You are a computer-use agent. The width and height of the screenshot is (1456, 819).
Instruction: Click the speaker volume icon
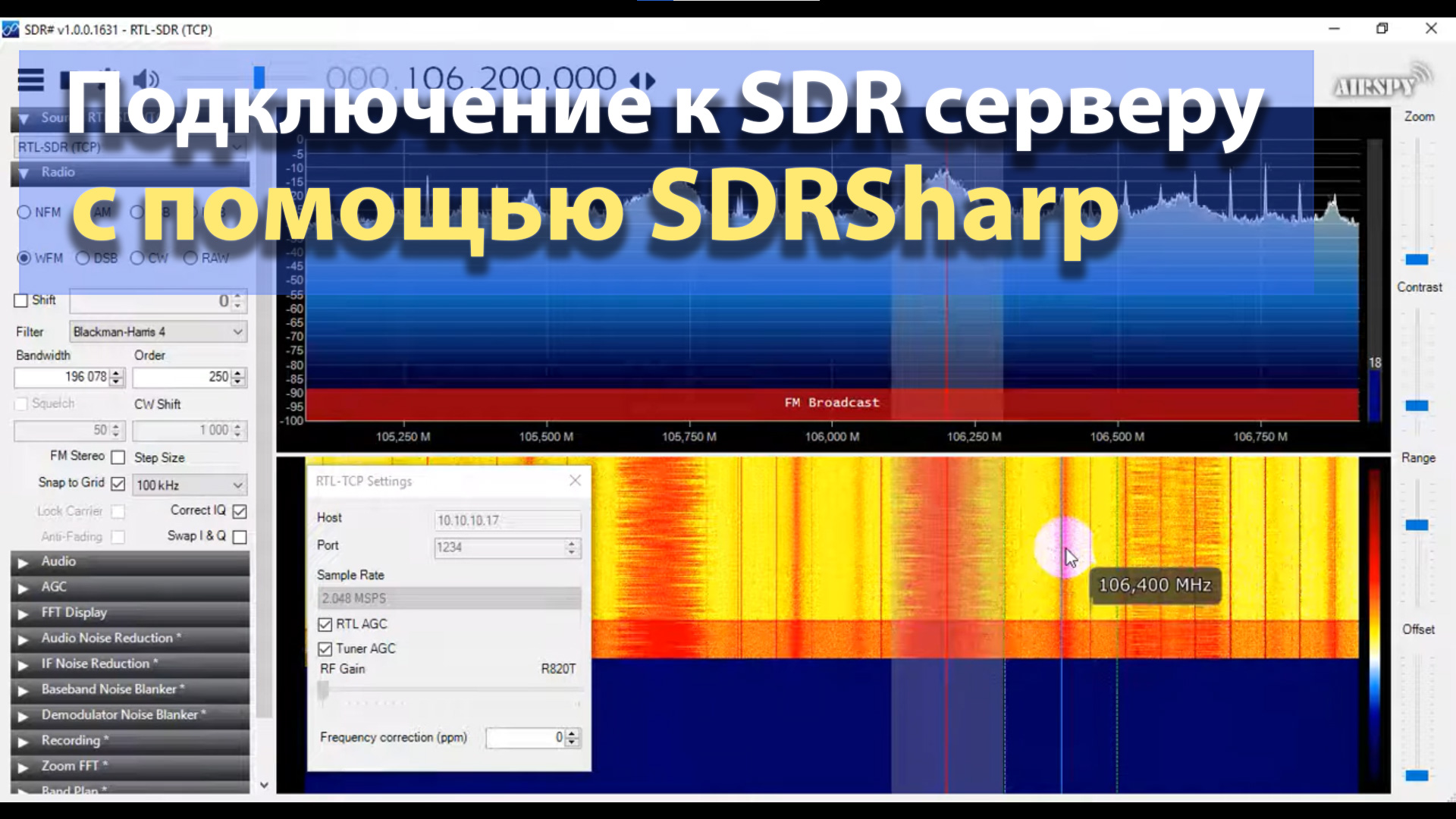coord(146,78)
